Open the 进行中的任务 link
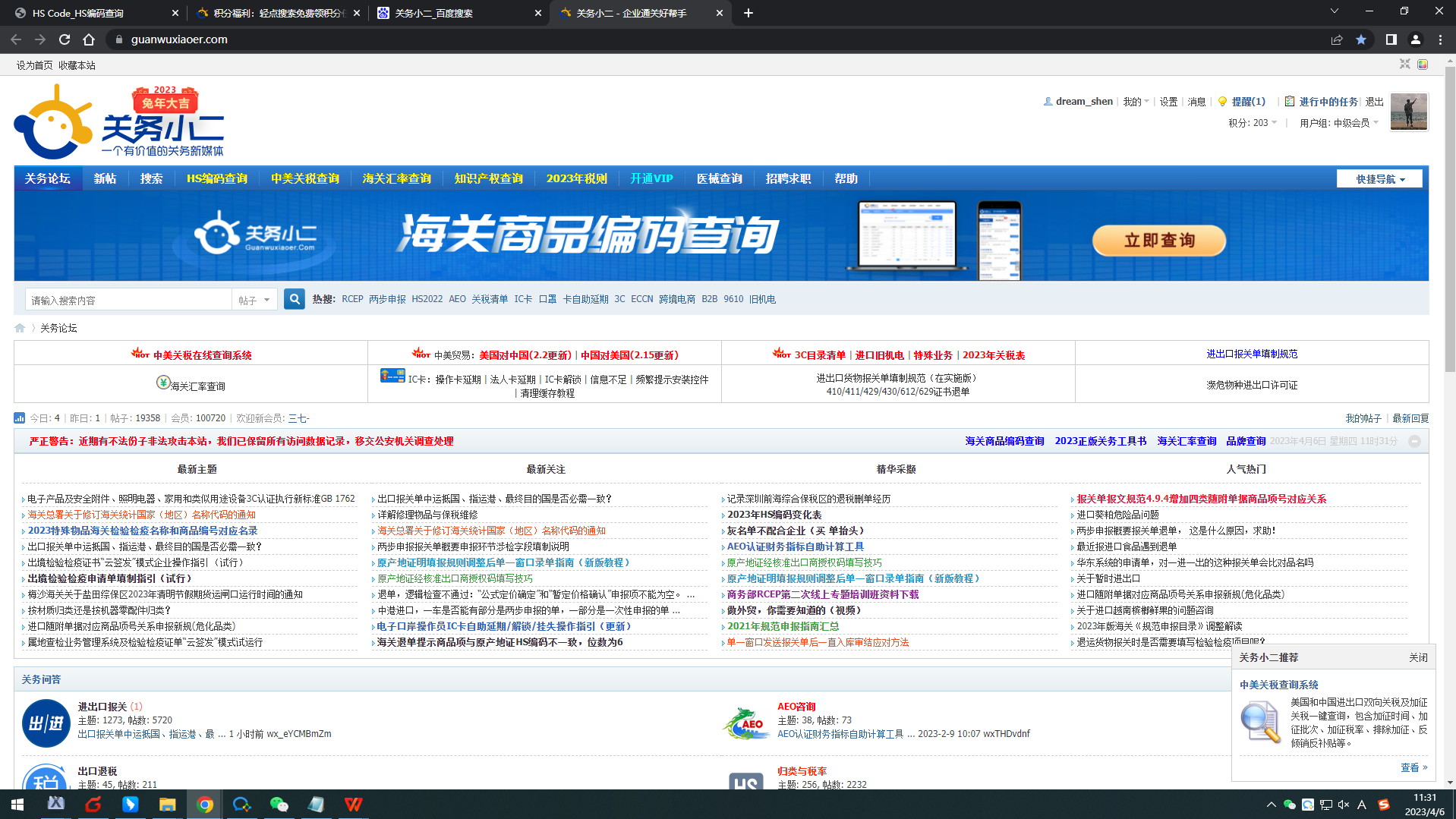 pyautogui.click(x=1328, y=102)
